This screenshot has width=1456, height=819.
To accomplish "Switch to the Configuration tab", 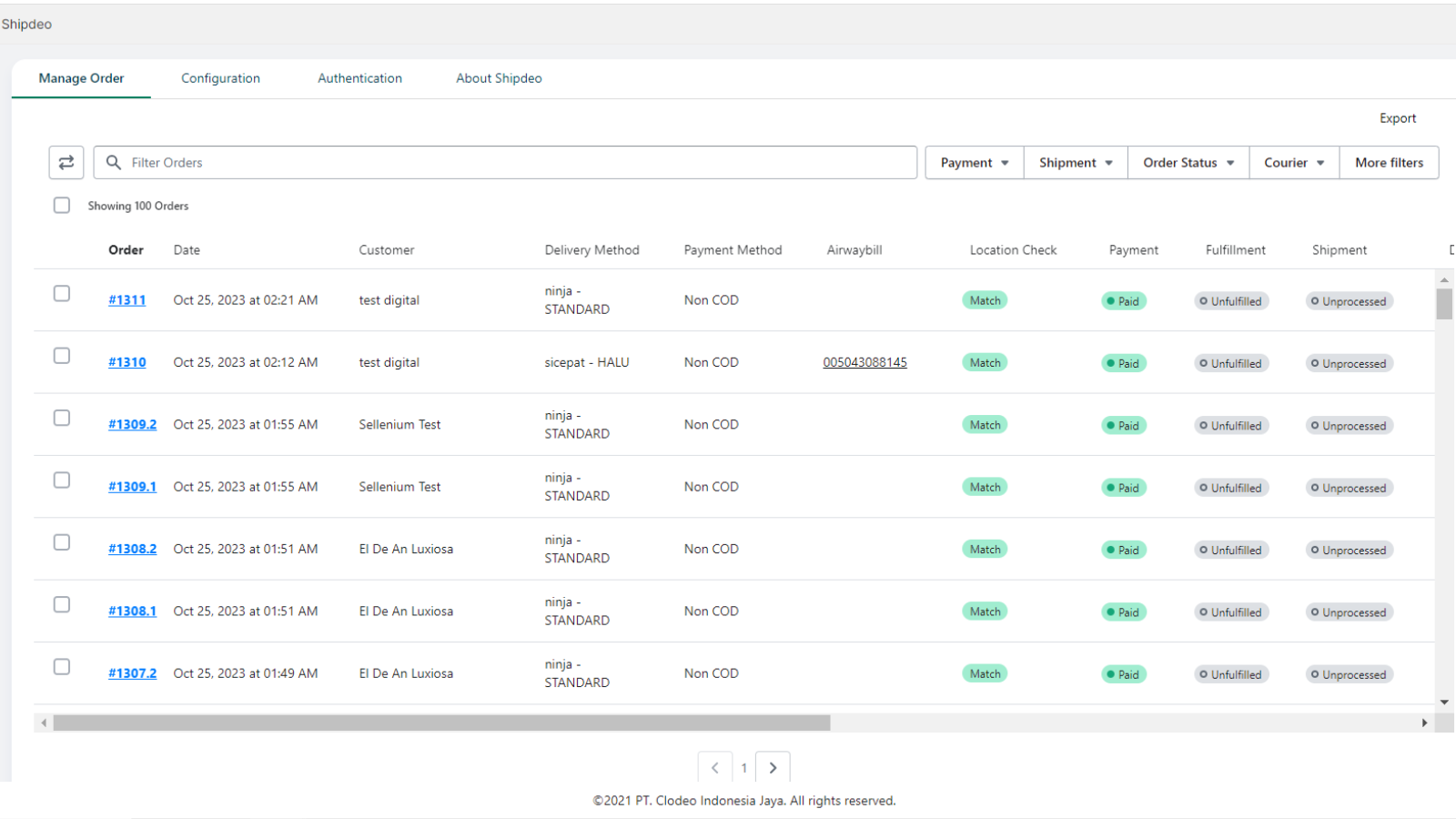I will click(220, 78).
